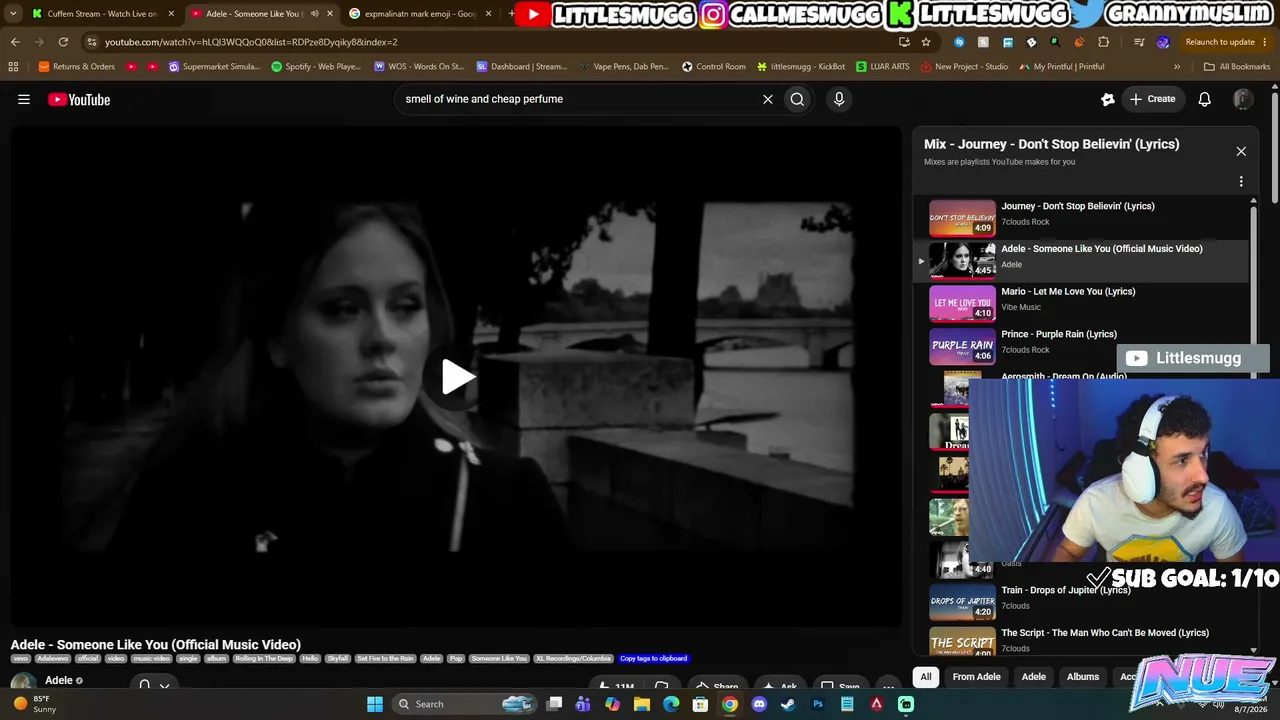Open the Returns & Orders bookmark
The height and width of the screenshot is (720, 1280).
(76, 67)
